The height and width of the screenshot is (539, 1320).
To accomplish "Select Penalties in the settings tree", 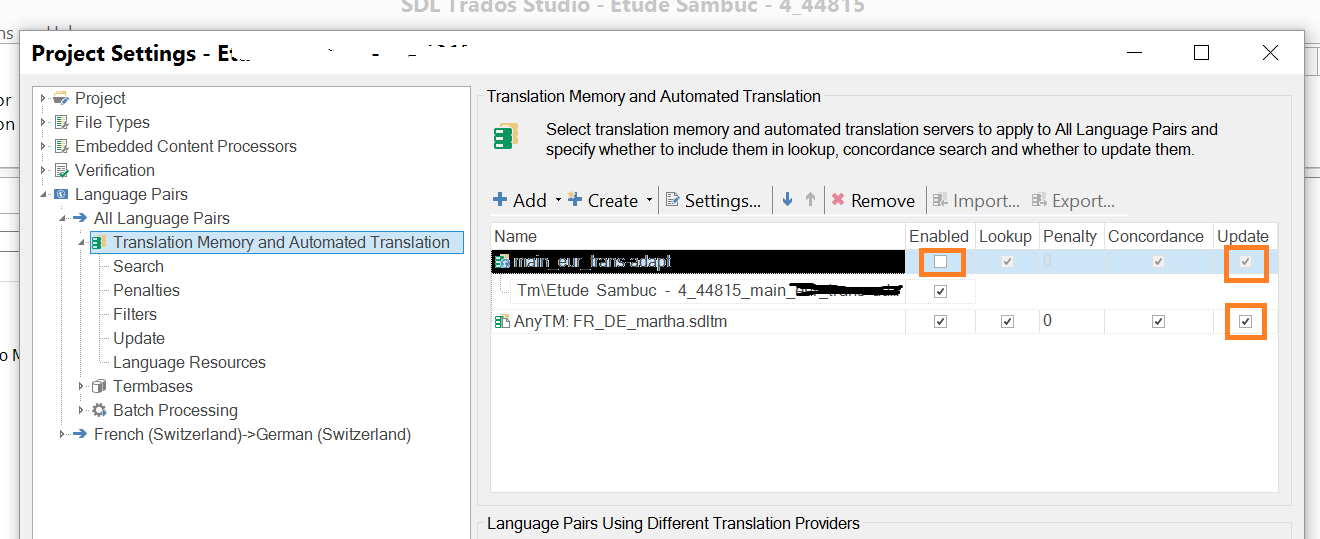I will pos(146,290).
